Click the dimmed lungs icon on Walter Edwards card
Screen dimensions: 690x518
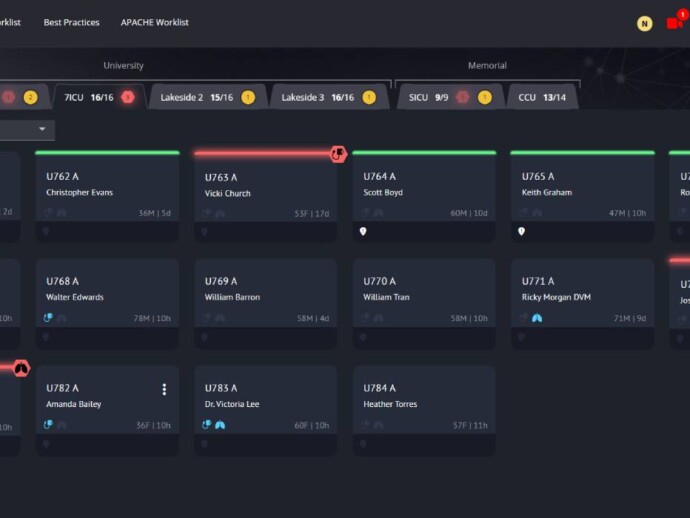[62, 318]
